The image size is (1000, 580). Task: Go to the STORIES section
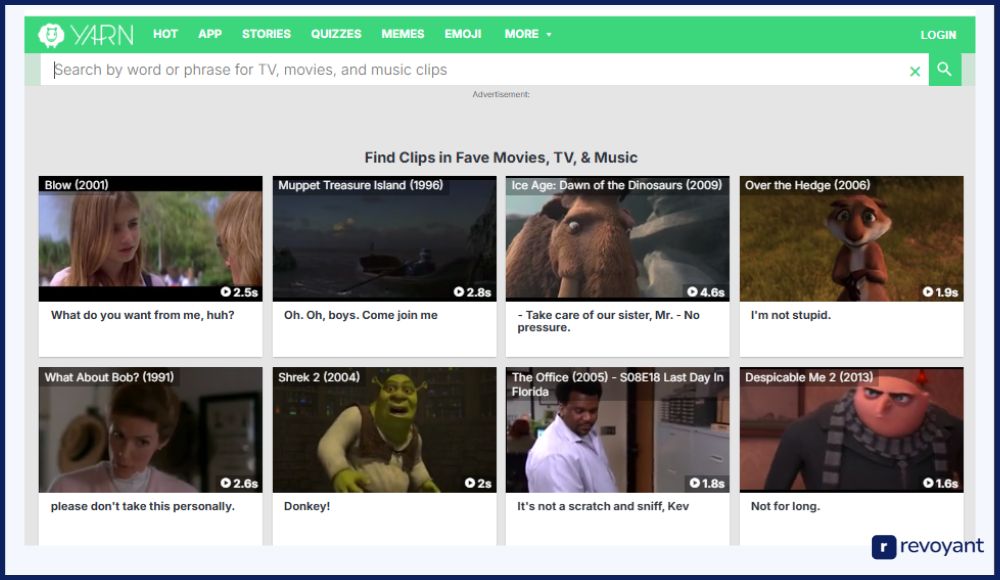tap(266, 34)
